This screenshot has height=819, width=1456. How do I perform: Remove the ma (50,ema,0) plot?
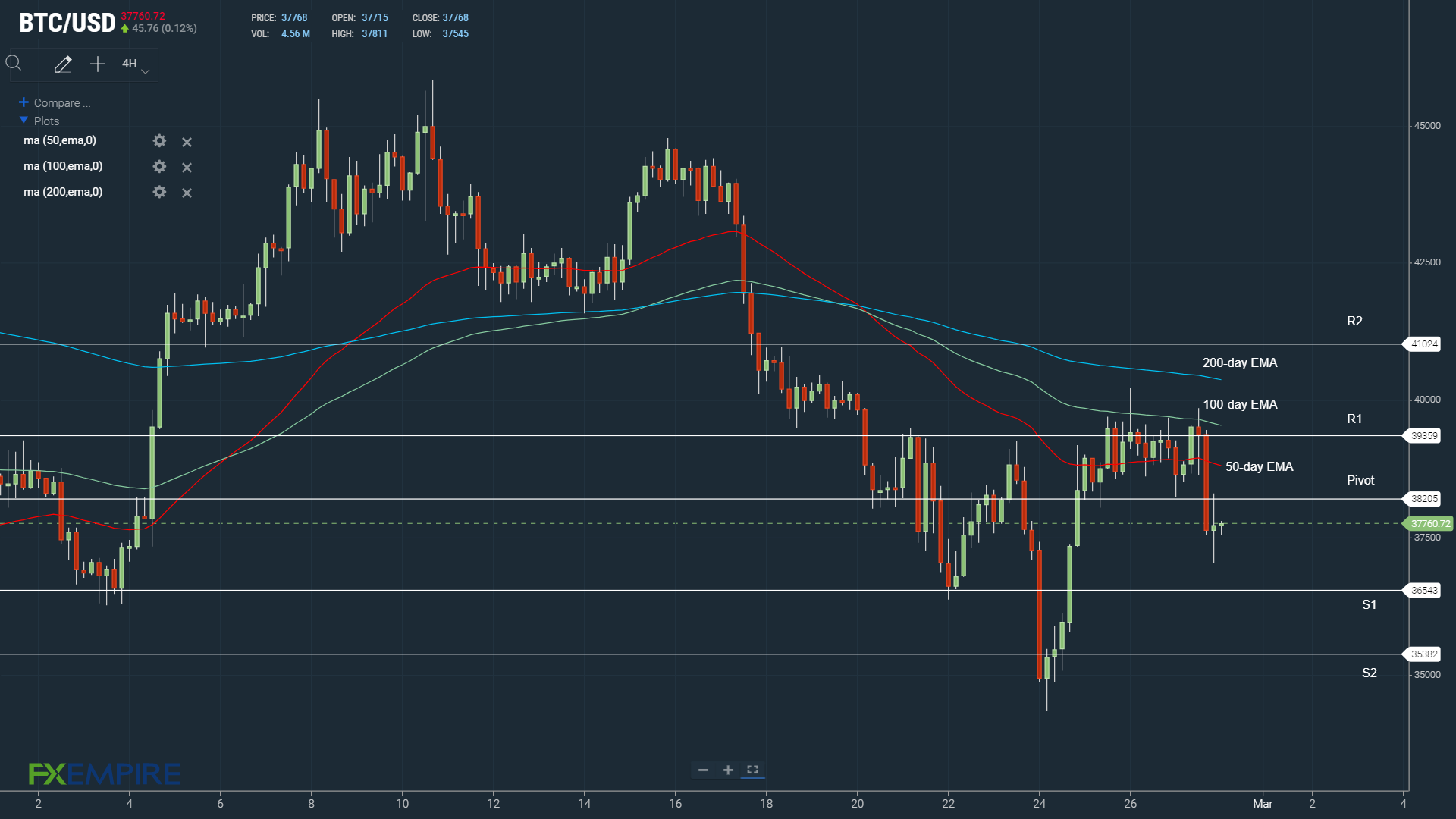[x=187, y=142]
